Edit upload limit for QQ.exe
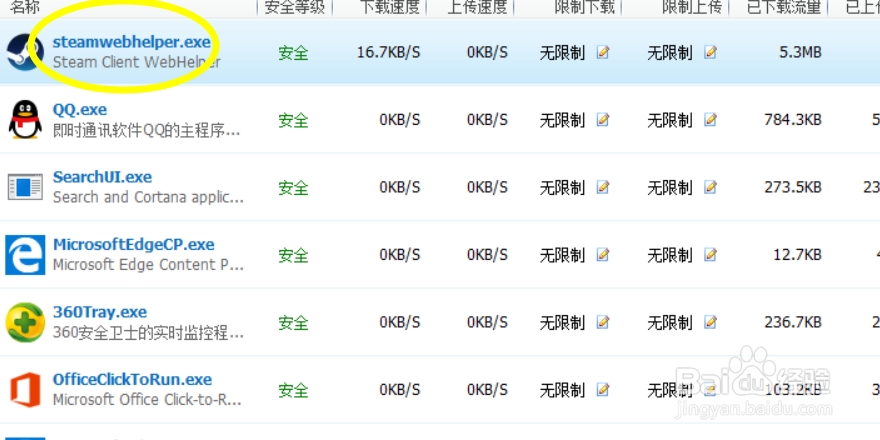This screenshot has width=880, height=440. 711,120
